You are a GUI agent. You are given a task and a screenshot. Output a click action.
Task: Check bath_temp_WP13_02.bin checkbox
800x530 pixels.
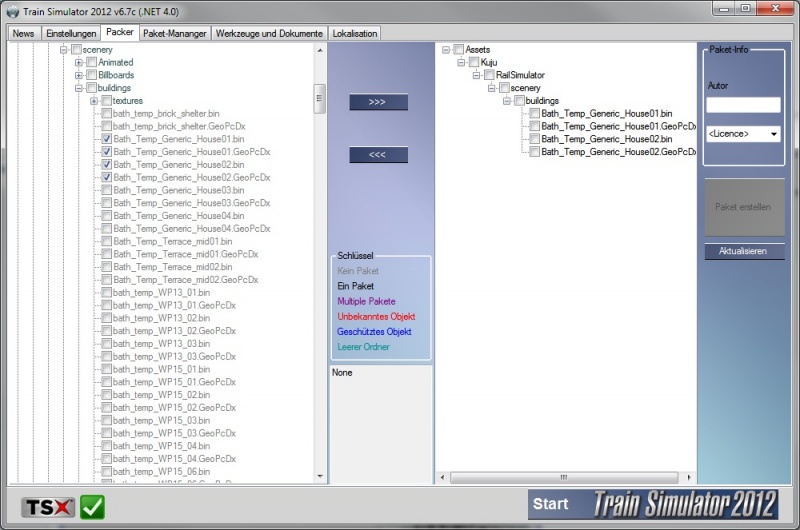pyautogui.click(x=107, y=318)
